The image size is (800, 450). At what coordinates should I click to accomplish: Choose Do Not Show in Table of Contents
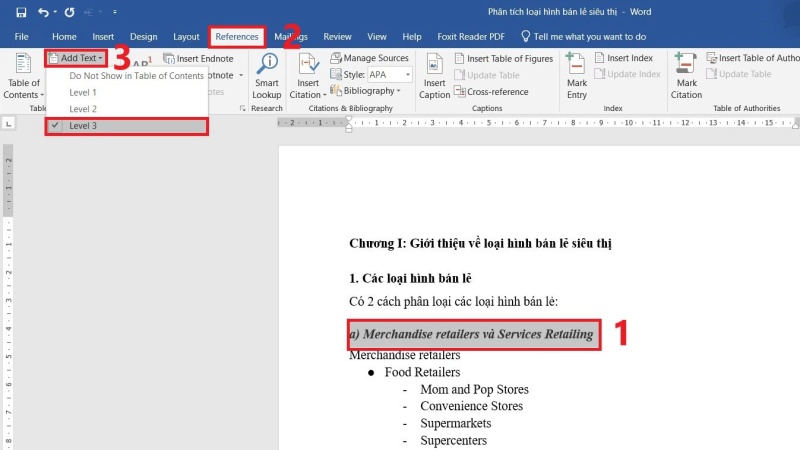tap(136, 76)
